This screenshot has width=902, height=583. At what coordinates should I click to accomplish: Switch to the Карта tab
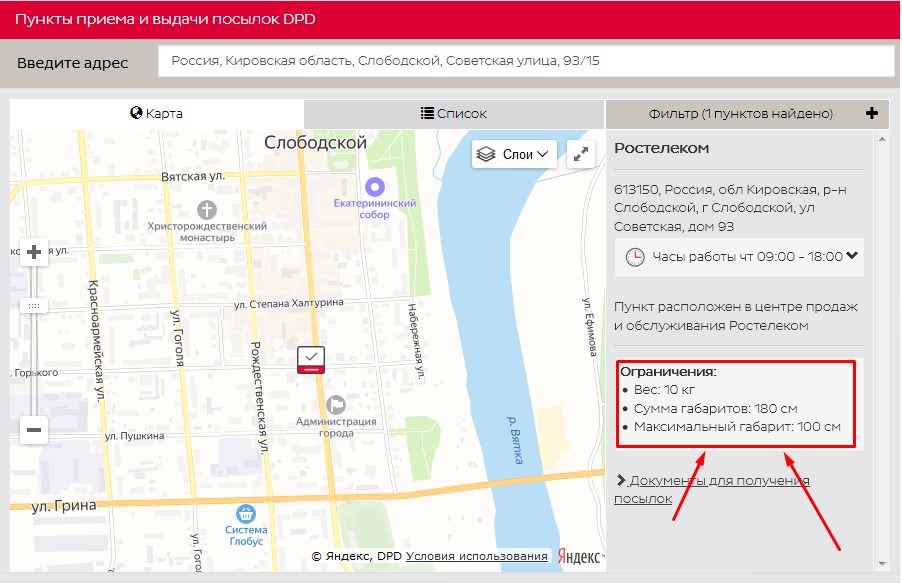(x=156, y=114)
